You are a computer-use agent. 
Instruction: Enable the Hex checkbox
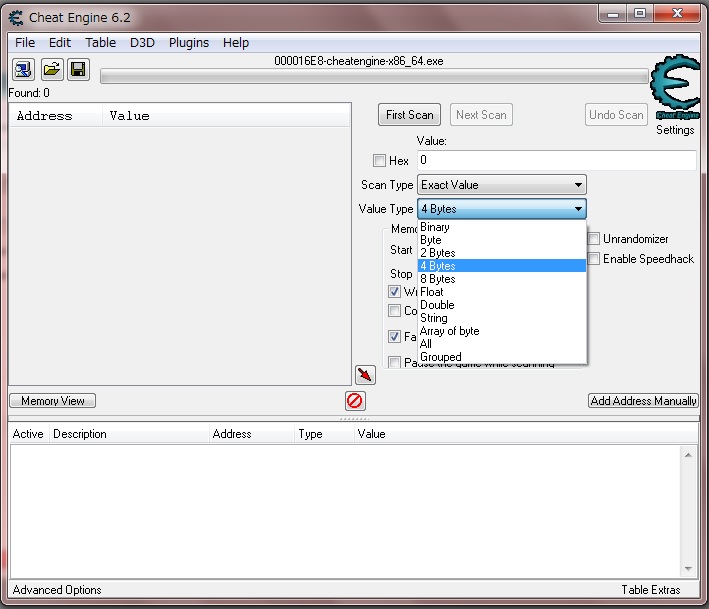[x=379, y=161]
